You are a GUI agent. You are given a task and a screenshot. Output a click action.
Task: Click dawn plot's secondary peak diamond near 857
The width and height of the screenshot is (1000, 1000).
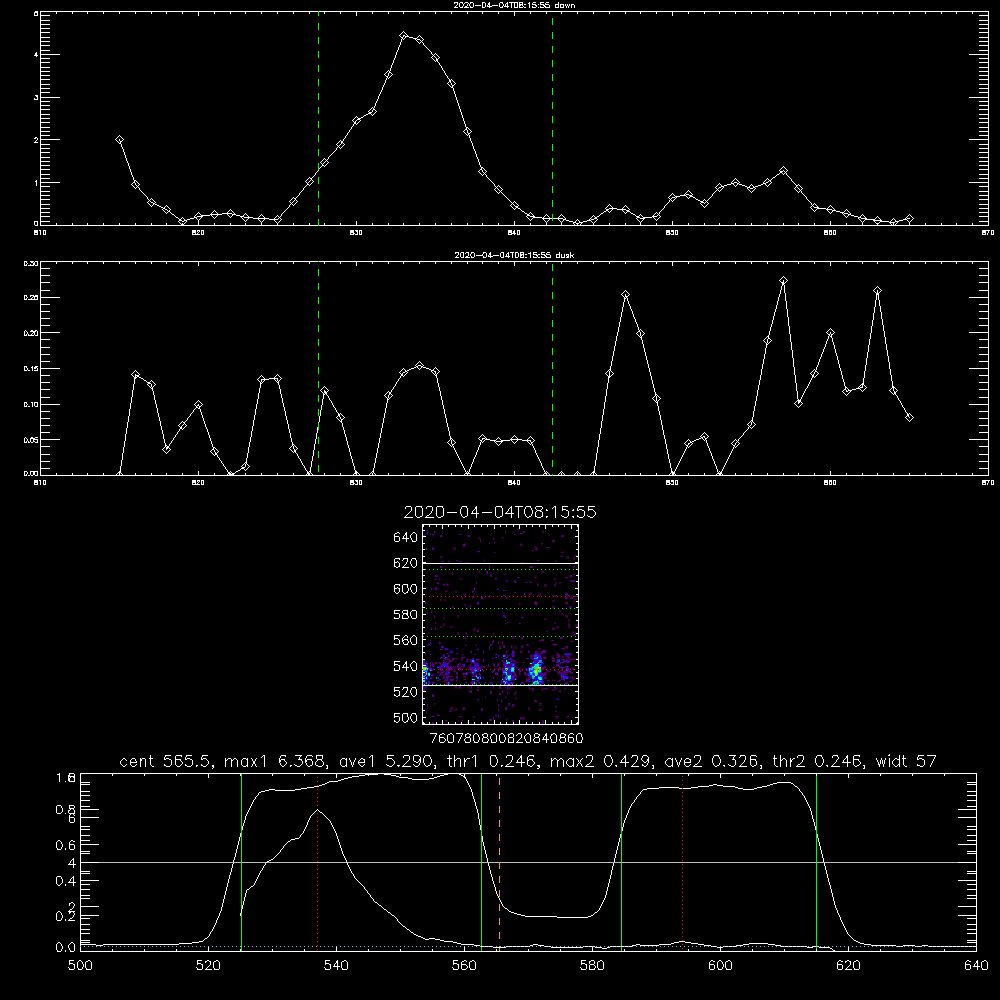784,171
